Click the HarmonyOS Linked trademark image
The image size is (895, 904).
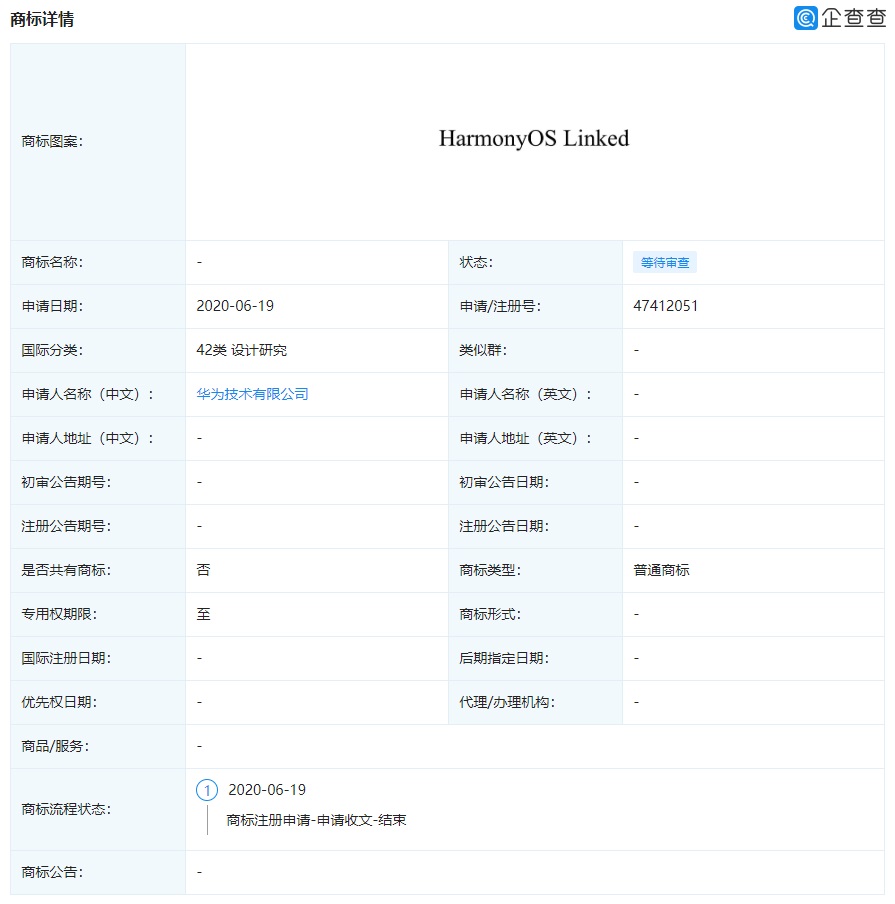[x=534, y=139]
